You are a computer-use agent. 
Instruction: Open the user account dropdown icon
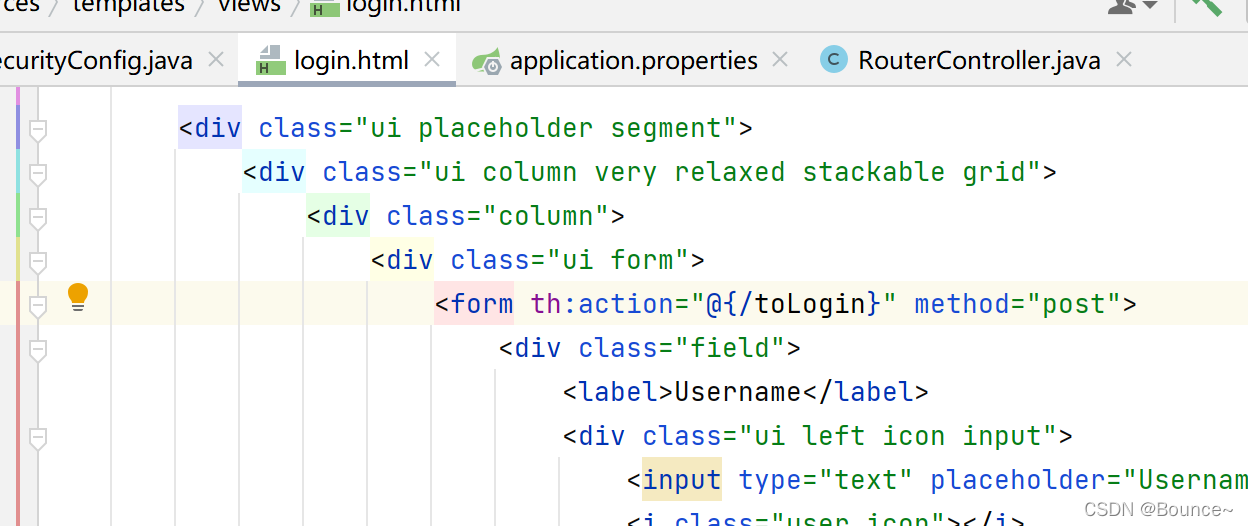[1133, 5]
